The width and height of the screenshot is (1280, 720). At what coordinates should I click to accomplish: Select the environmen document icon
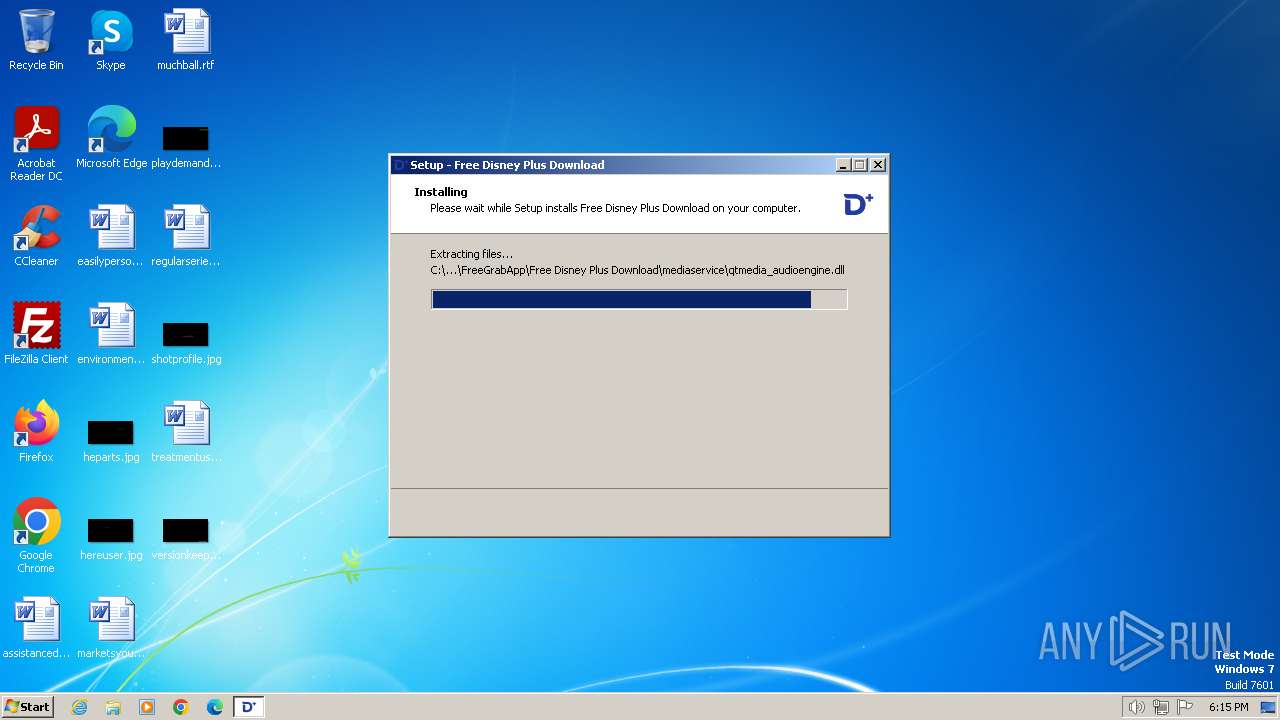[x=111, y=334]
